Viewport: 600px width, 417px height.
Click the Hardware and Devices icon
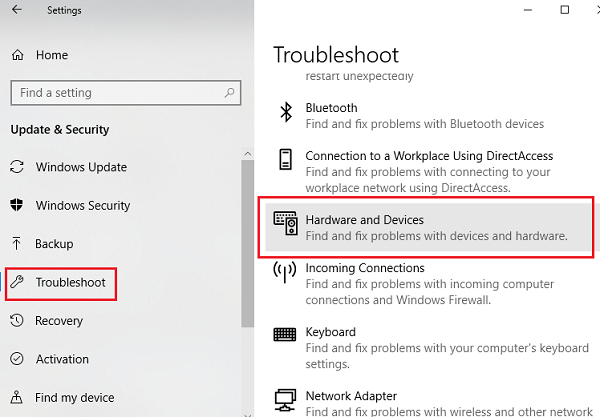coord(285,223)
